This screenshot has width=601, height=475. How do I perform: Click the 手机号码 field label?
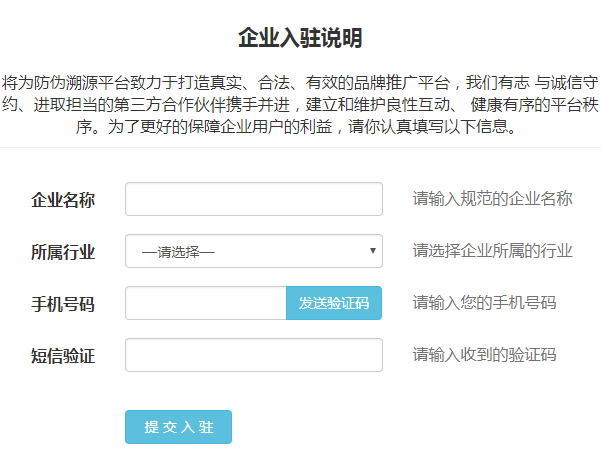pyautogui.click(x=63, y=303)
